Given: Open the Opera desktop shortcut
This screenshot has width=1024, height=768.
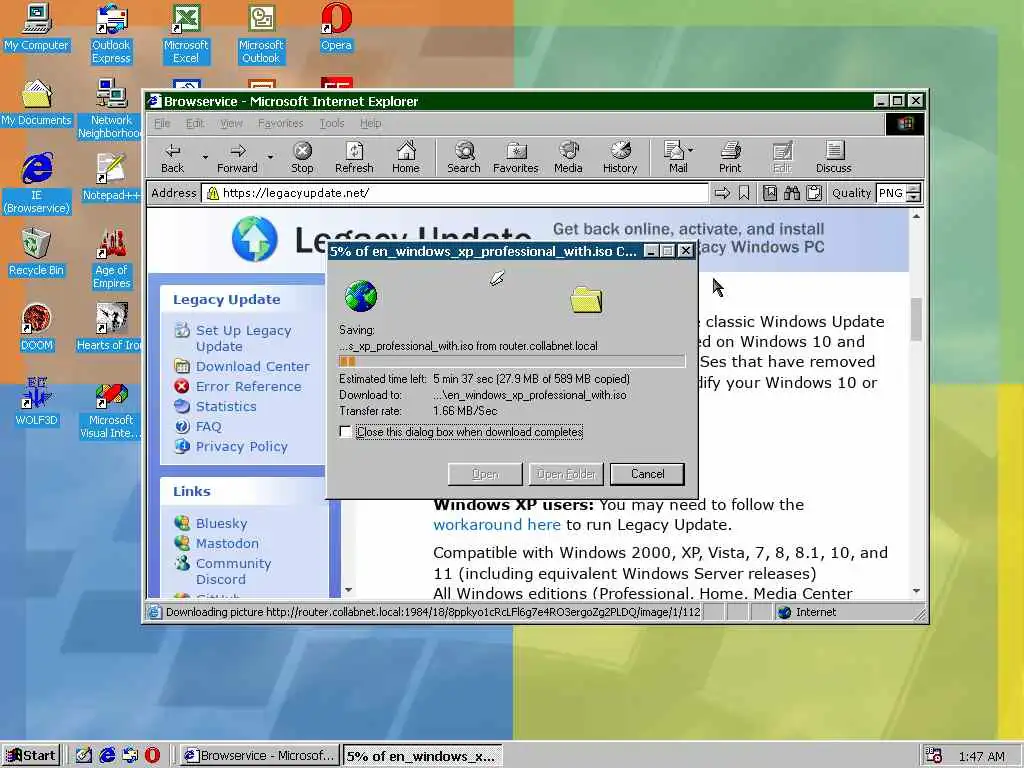Looking at the screenshot, I should (336, 28).
